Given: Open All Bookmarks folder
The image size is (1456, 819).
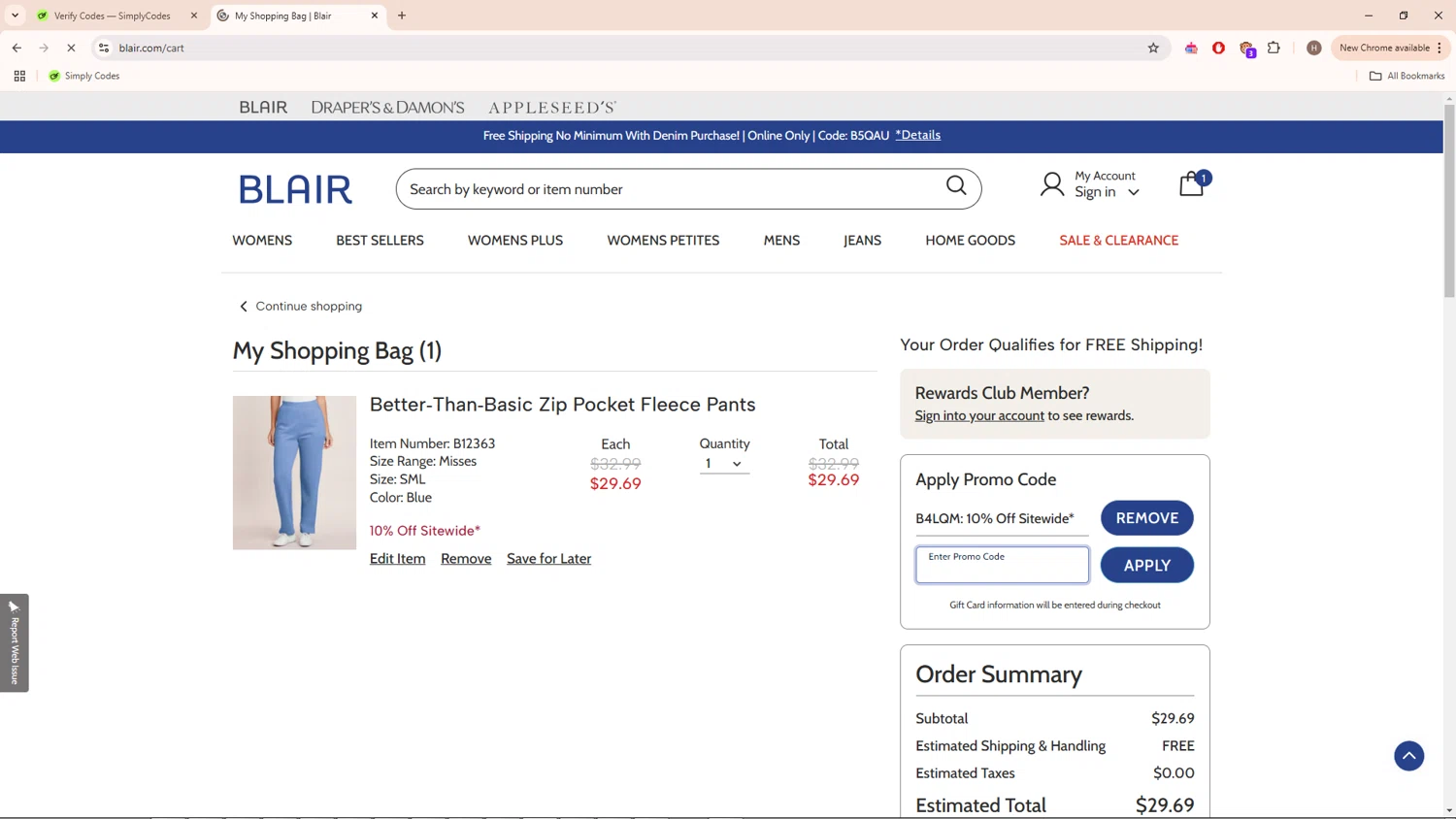Looking at the screenshot, I should pyautogui.click(x=1406, y=76).
